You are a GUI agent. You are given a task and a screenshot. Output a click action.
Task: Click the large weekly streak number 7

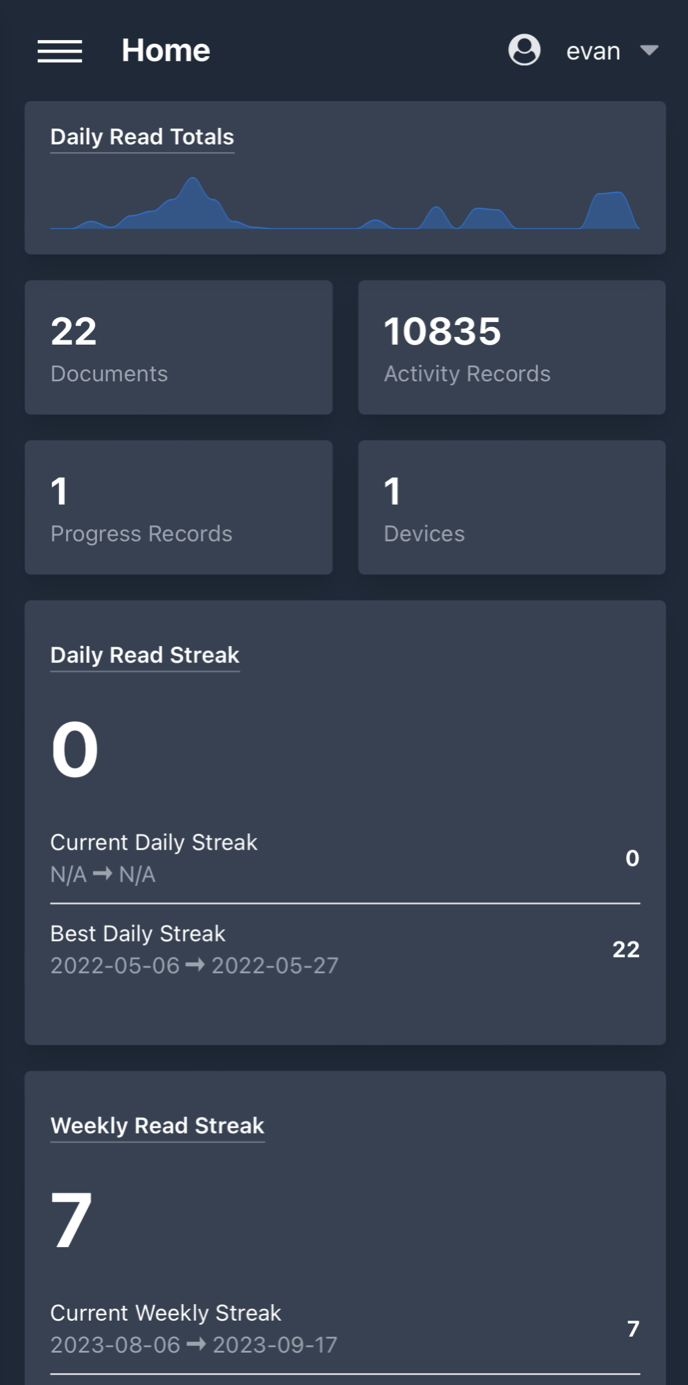(x=72, y=1220)
